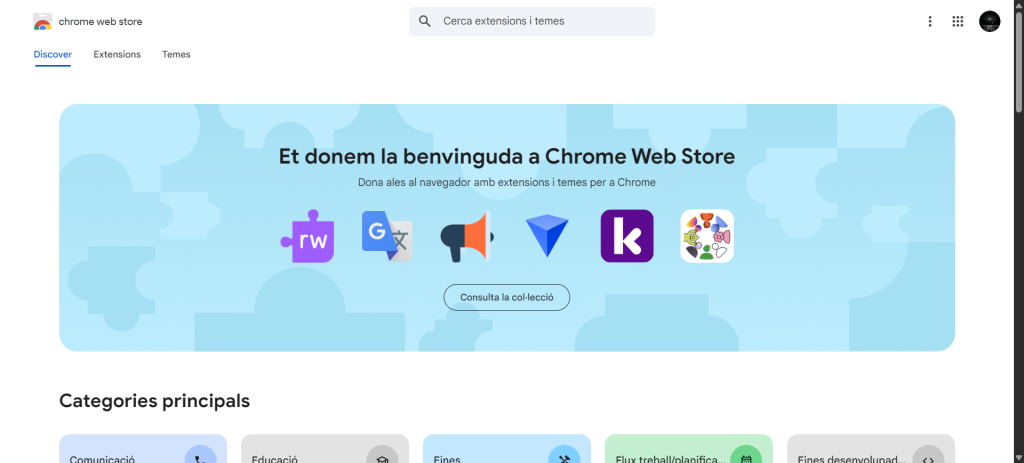
Task: Open the profile account avatar menu
Action: point(989,21)
